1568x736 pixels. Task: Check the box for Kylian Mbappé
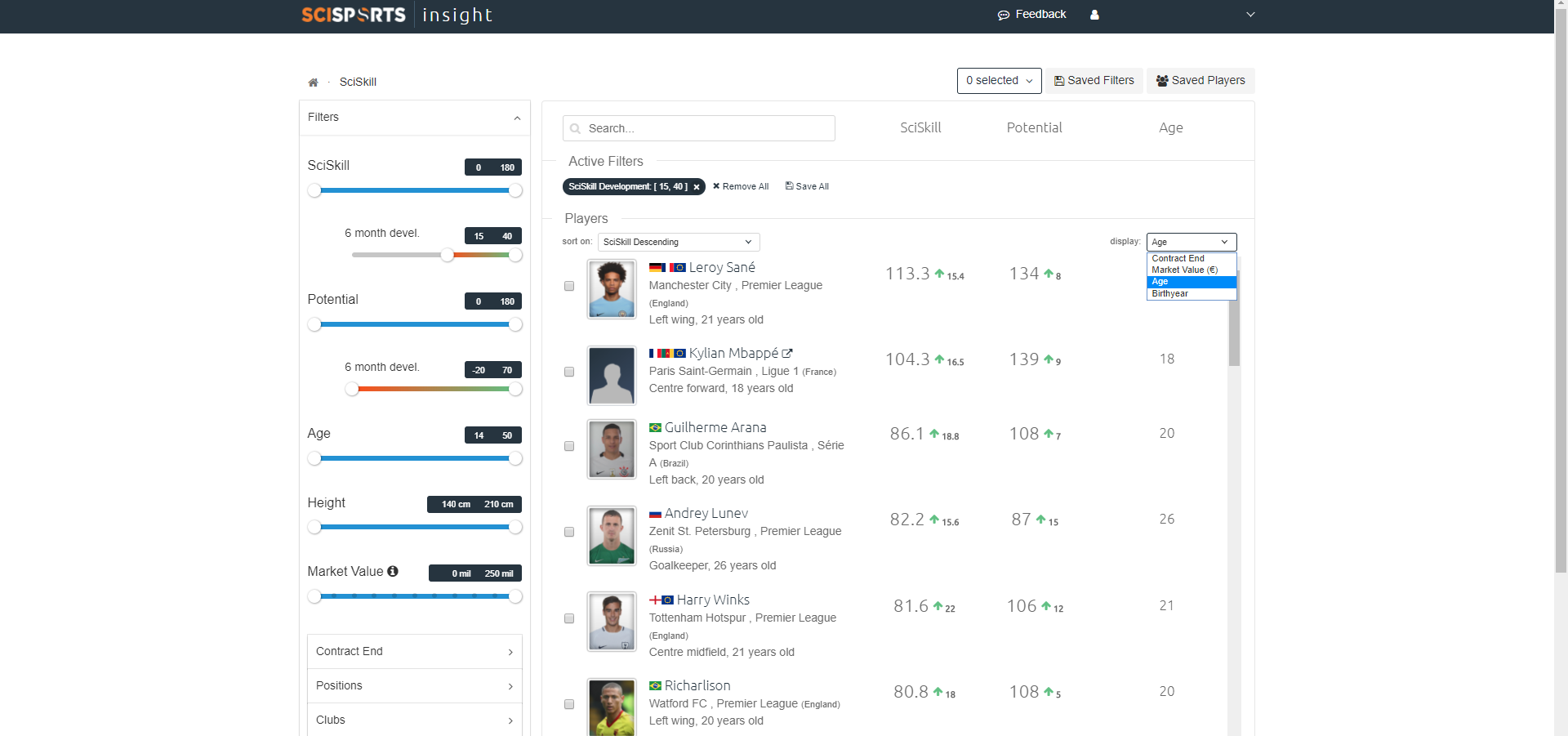point(569,372)
